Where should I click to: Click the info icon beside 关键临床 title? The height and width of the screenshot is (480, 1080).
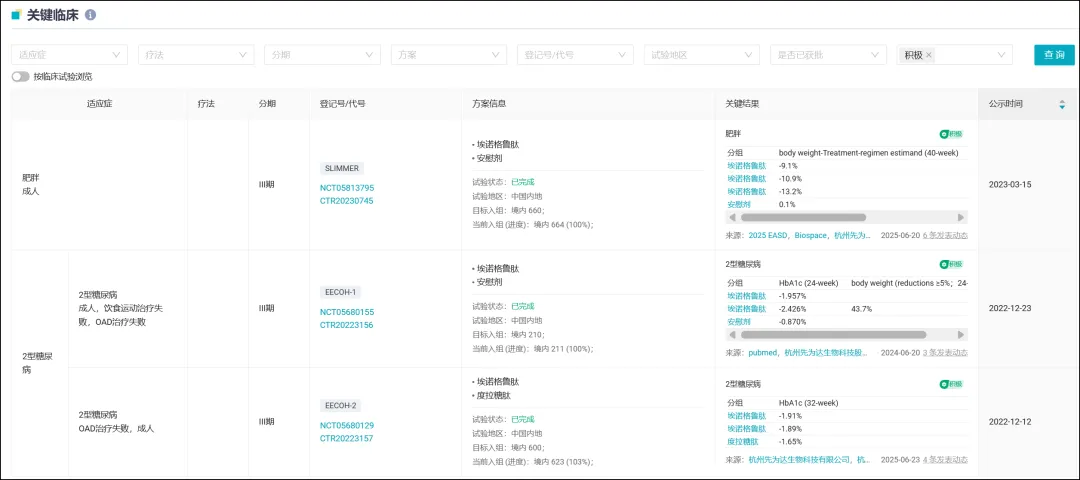click(91, 15)
